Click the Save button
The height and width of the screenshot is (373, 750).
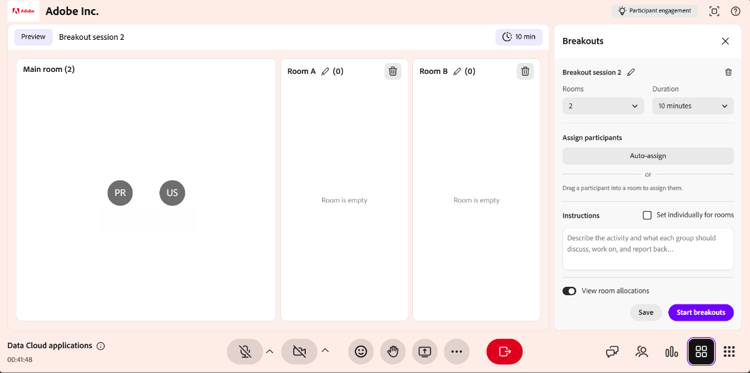point(646,313)
